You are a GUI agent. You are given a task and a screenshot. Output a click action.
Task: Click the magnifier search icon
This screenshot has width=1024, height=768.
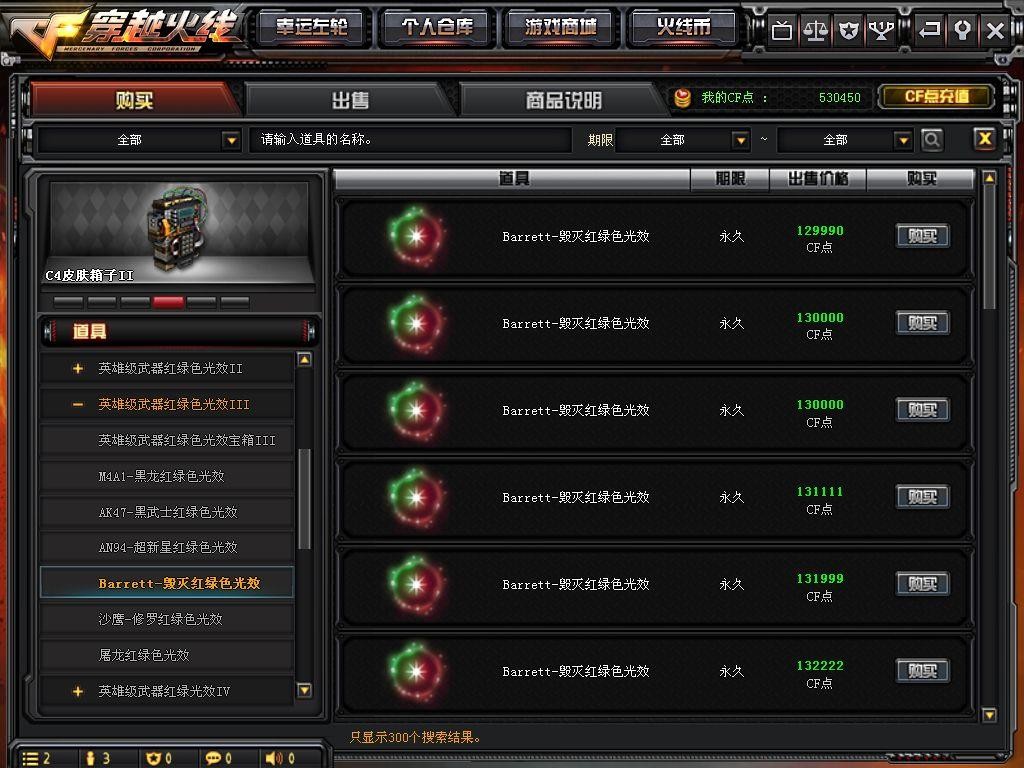932,139
